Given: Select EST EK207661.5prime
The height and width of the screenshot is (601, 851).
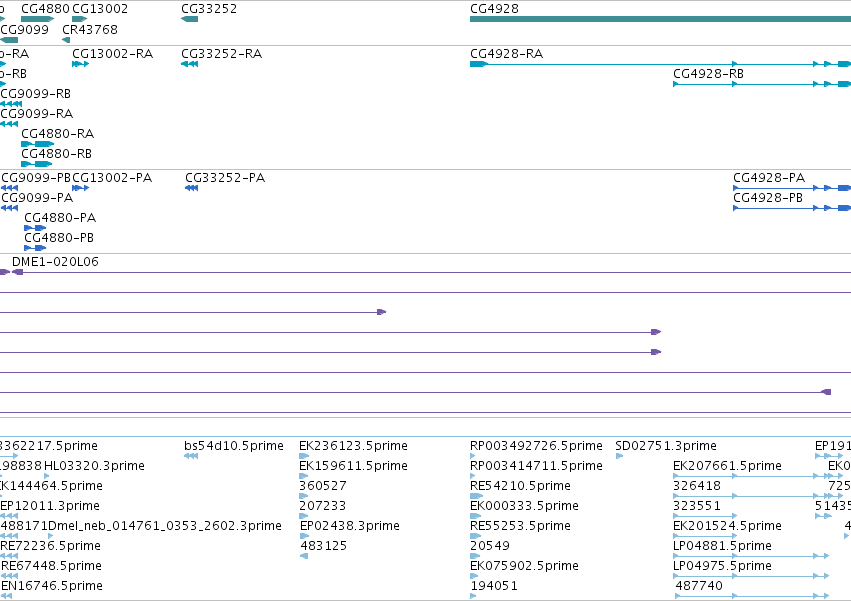Looking at the screenshot, I should 727,466.
